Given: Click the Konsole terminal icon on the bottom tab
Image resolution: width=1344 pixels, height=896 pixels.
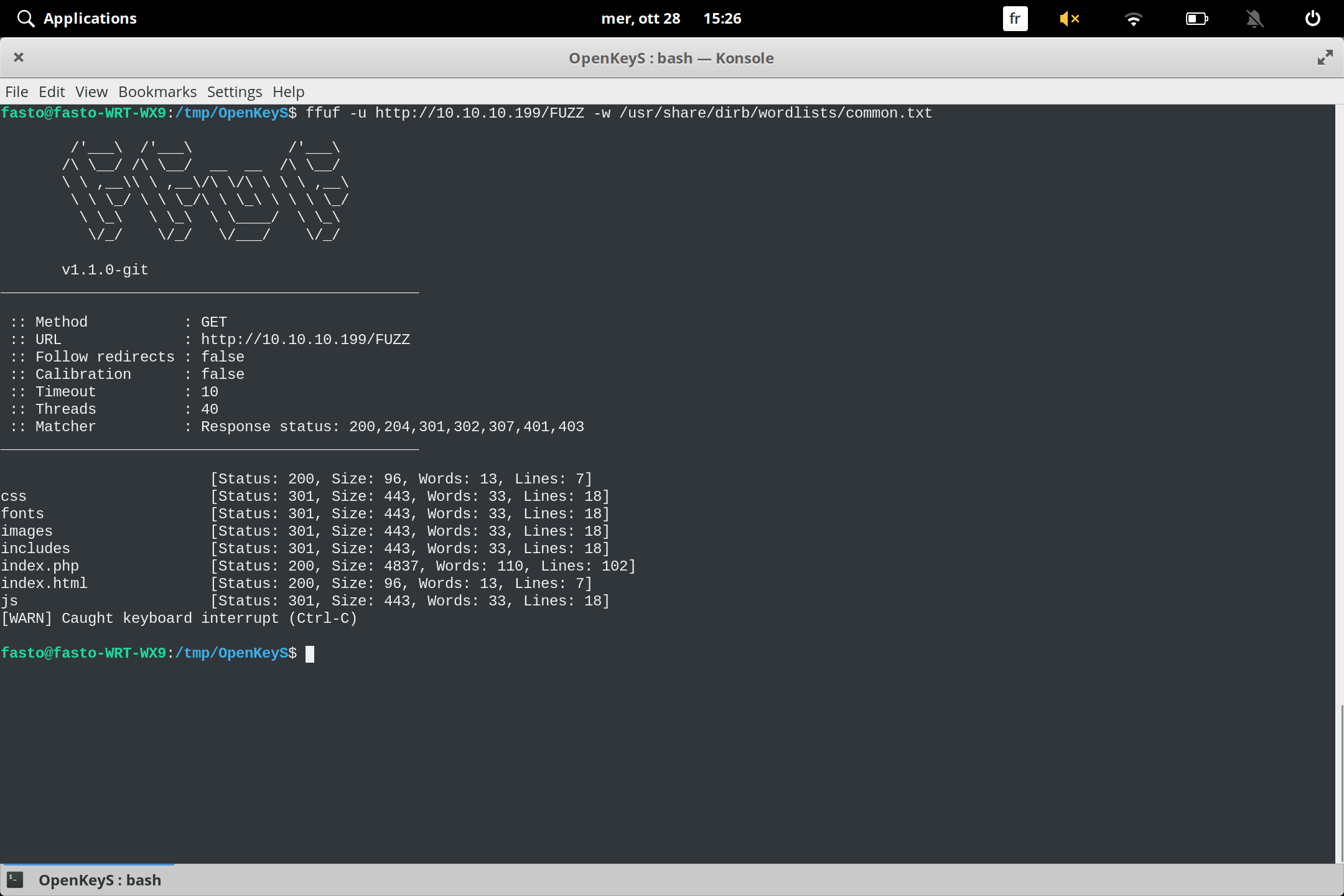Looking at the screenshot, I should click(16, 879).
